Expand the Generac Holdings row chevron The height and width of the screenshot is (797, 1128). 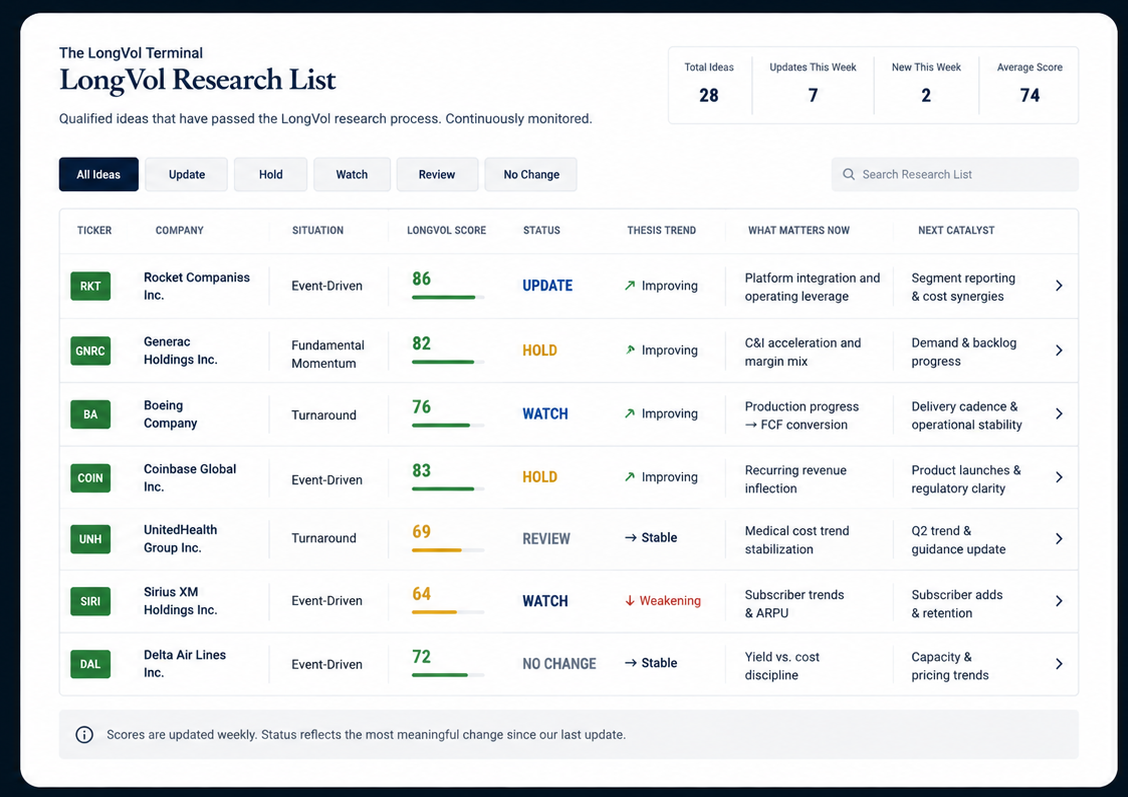[1059, 350]
